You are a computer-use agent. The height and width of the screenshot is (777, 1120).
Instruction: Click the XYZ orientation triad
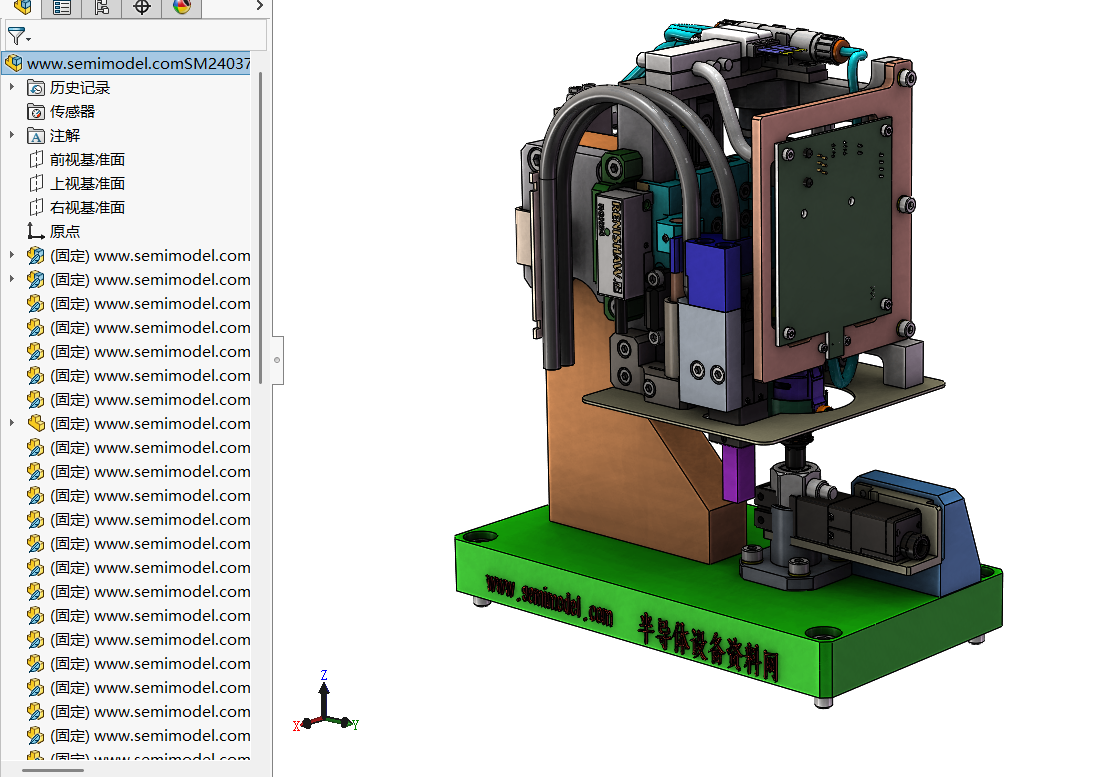pos(325,702)
